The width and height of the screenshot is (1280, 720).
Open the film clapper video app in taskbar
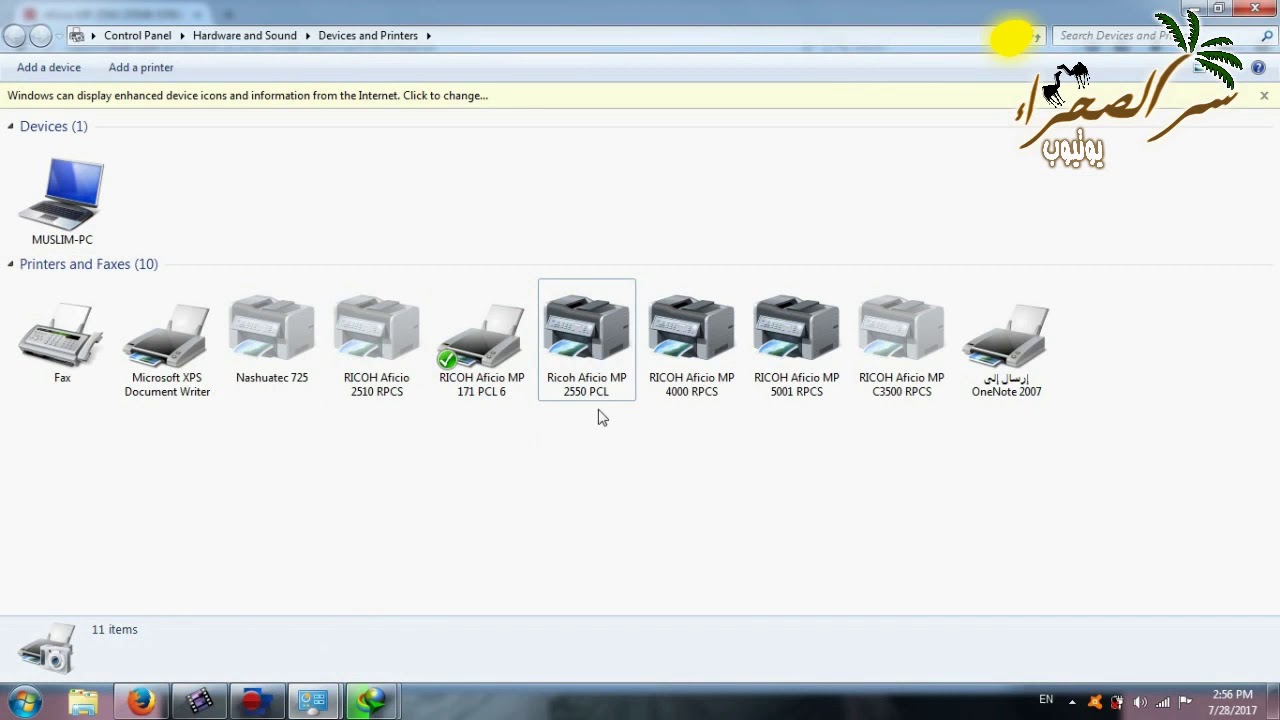tap(199, 702)
